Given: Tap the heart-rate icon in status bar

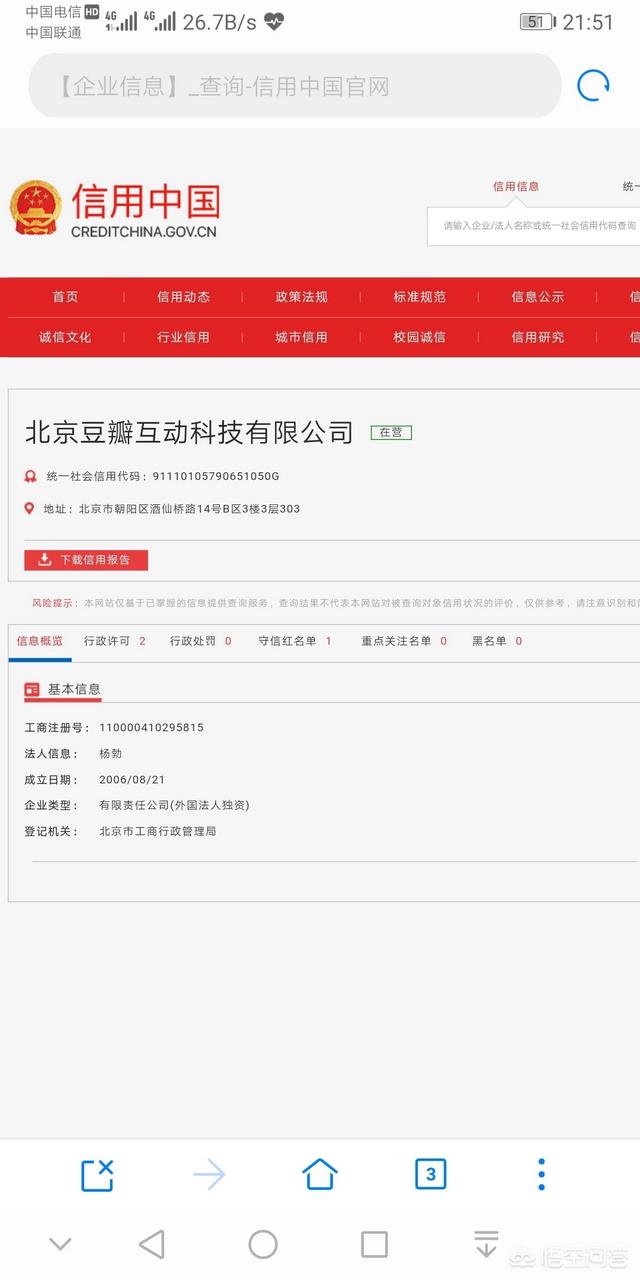Looking at the screenshot, I should click(274, 21).
